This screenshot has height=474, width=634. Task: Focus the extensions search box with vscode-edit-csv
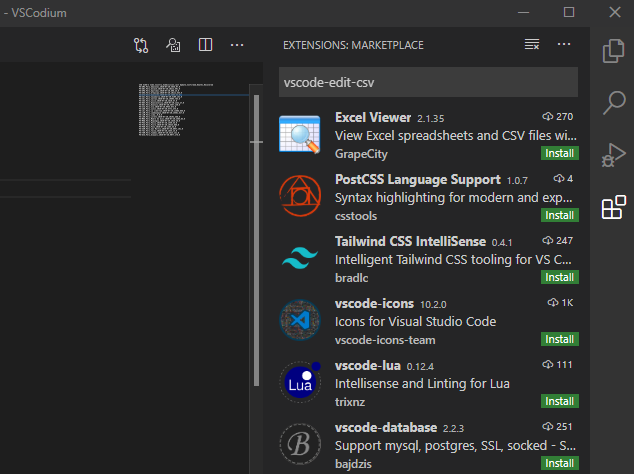click(x=428, y=83)
